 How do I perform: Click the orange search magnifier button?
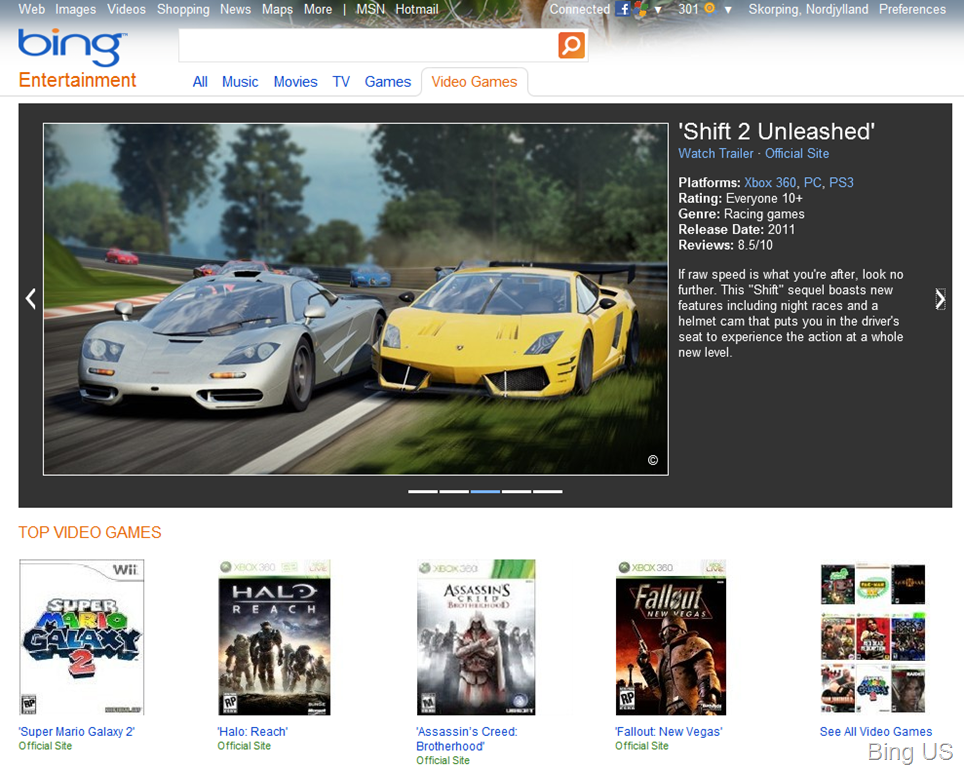pyautogui.click(x=571, y=45)
